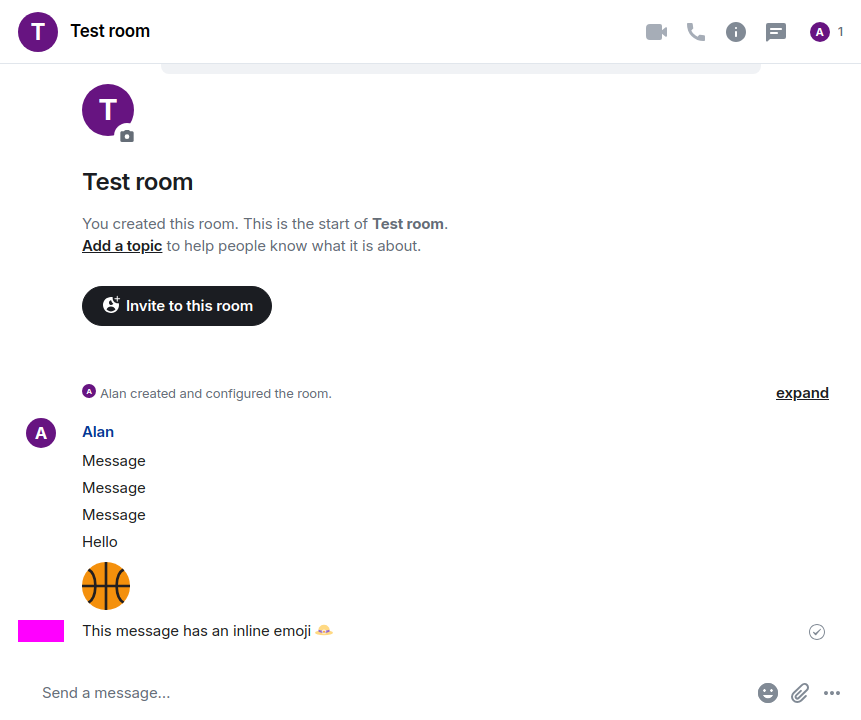Open the emoji picker in composer
The height and width of the screenshot is (720, 861).
click(768, 693)
